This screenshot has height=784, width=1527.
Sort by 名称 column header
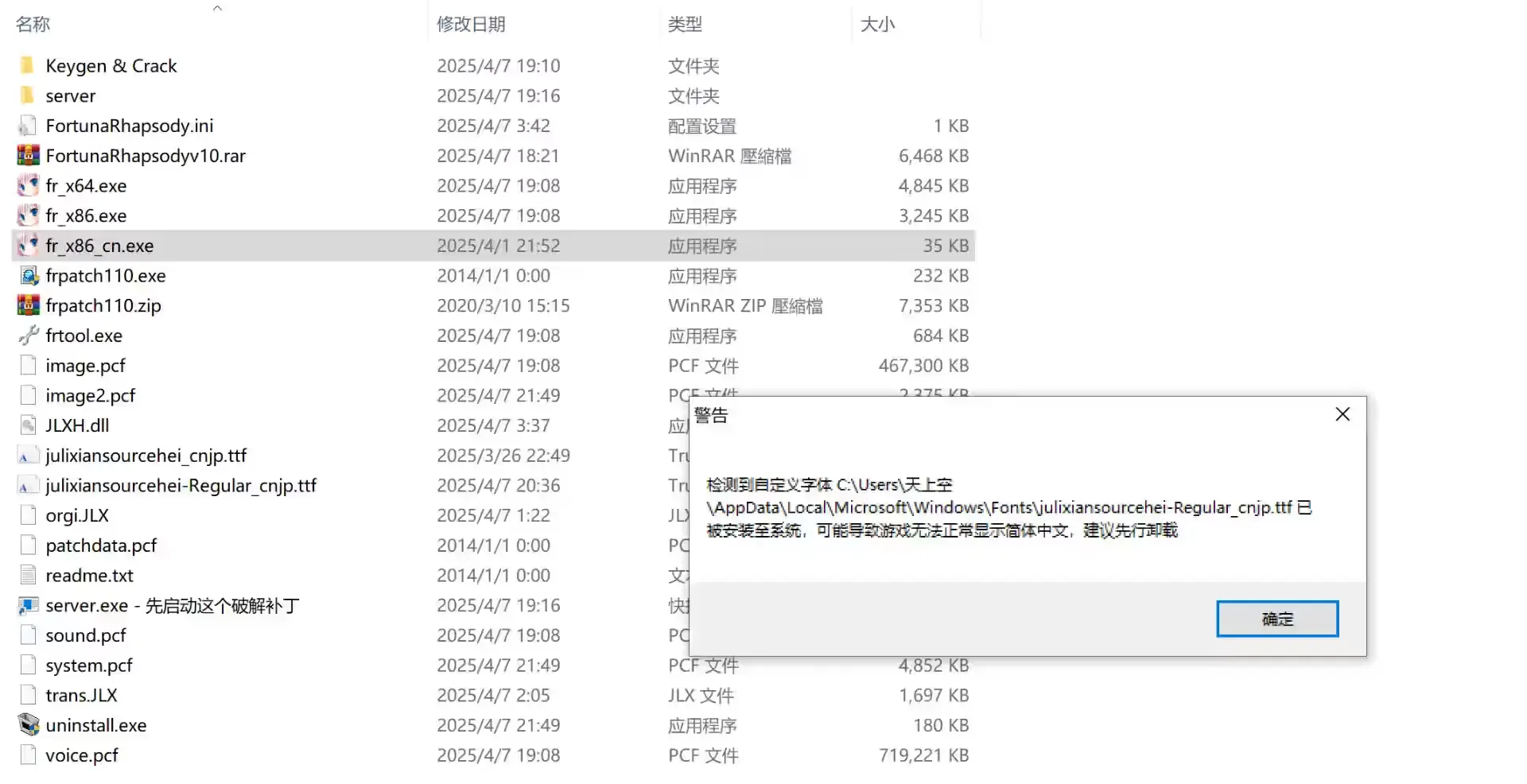(x=33, y=24)
